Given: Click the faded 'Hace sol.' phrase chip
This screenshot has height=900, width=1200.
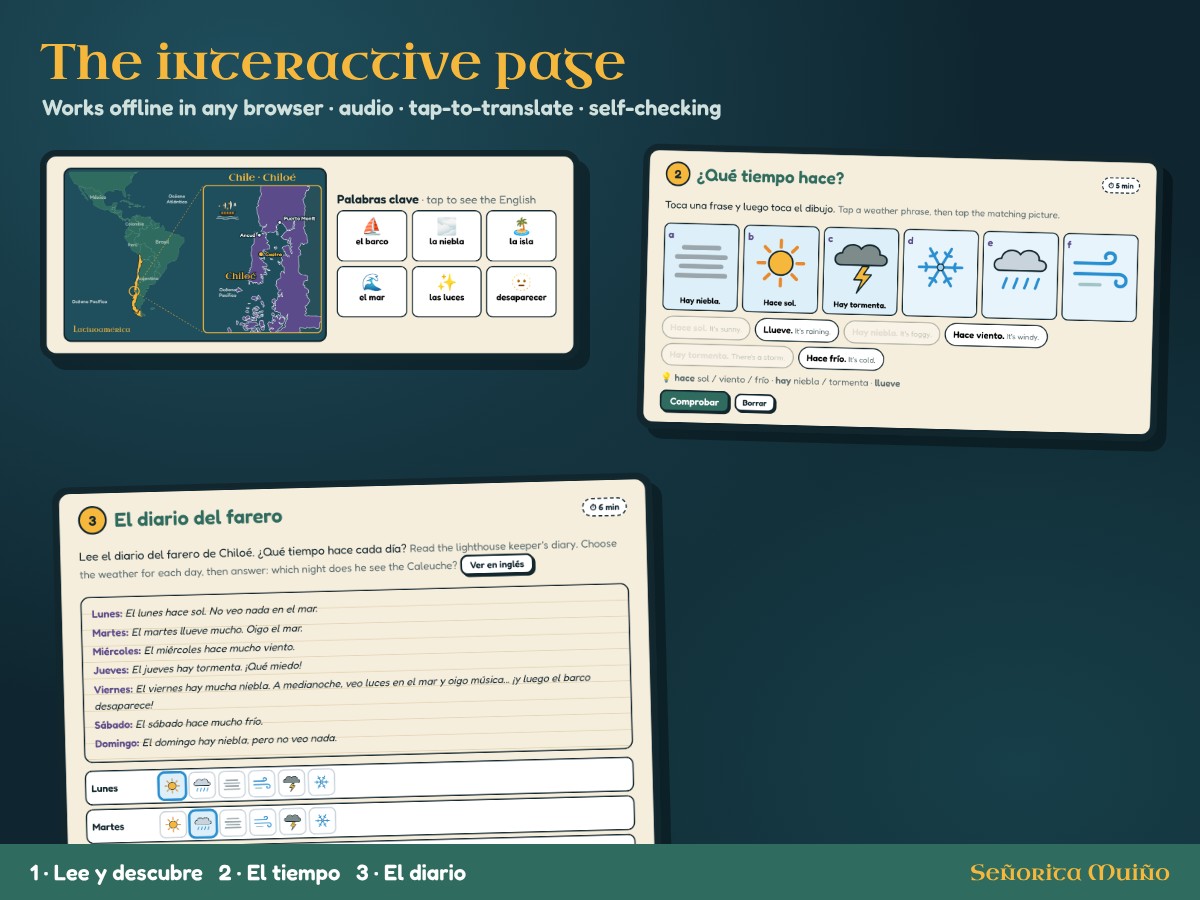Looking at the screenshot, I should point(705,328).
